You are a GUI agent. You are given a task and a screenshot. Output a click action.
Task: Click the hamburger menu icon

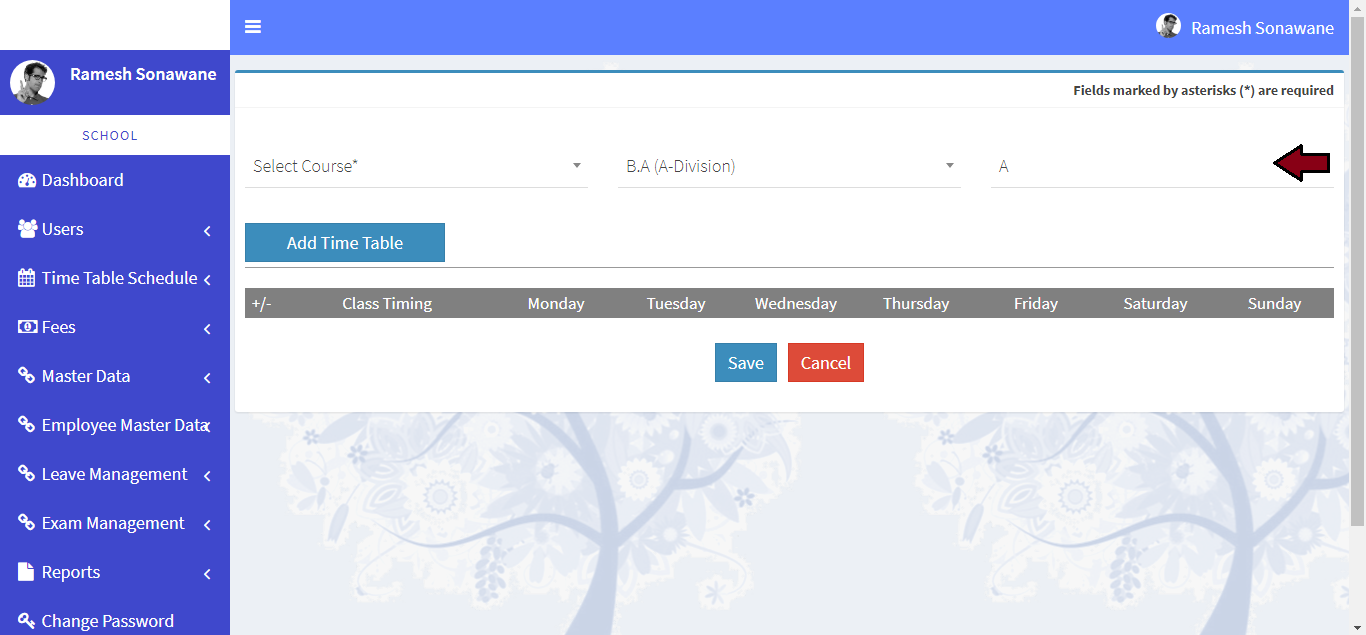[x=253, y=27]
